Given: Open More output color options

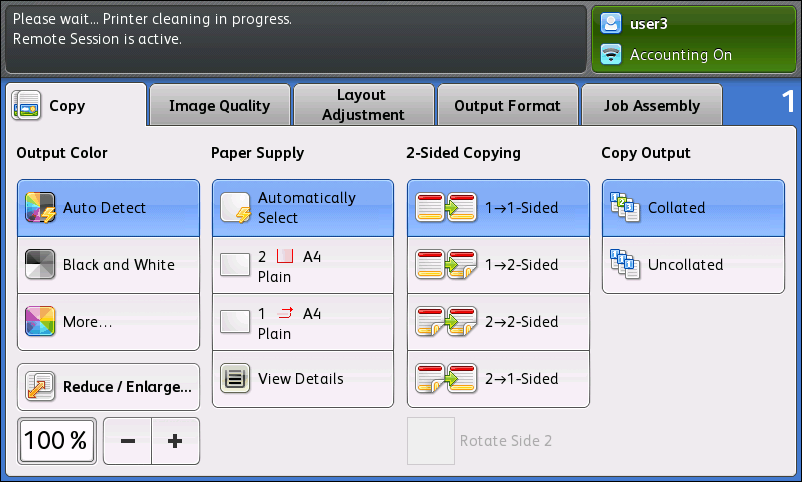Looking at the screenshot, I should 108,322.
